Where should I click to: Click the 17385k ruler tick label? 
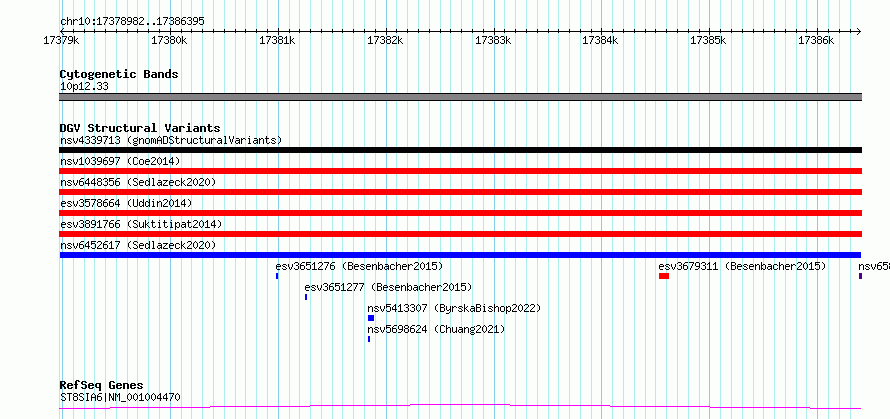point(708,41)
